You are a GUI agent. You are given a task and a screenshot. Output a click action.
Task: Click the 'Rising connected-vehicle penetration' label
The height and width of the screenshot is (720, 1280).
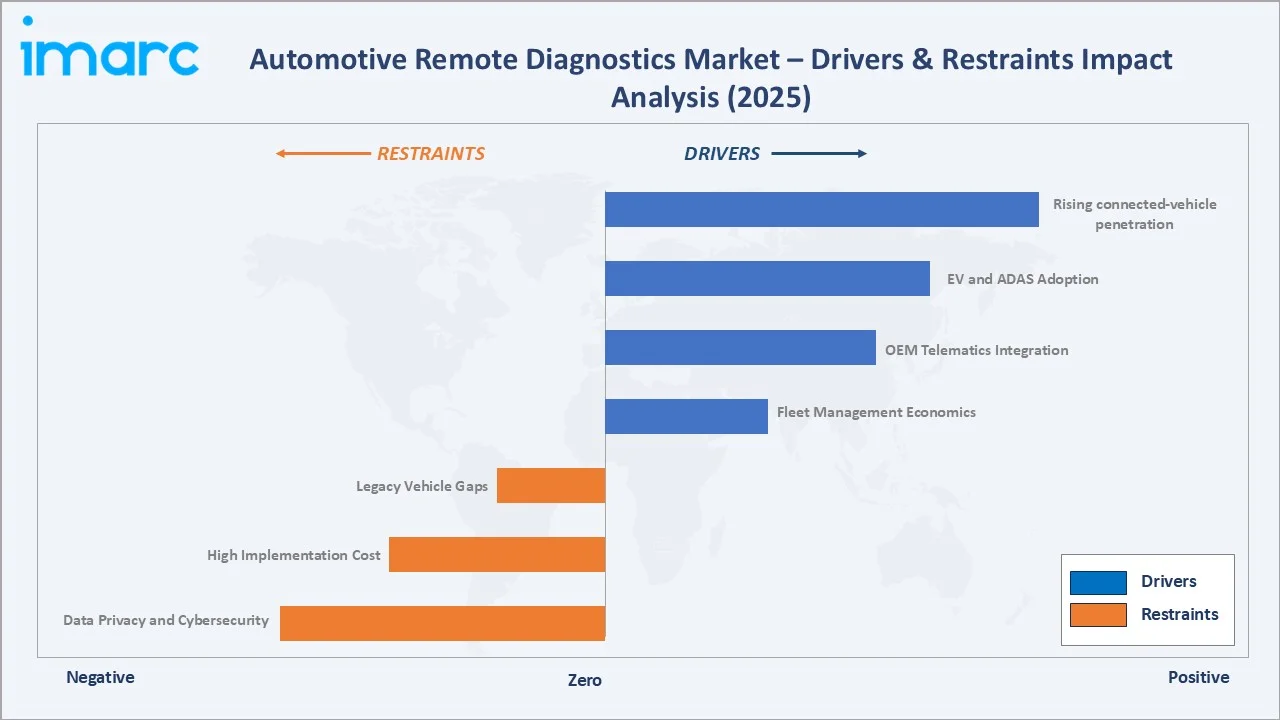click(1134, 214)
